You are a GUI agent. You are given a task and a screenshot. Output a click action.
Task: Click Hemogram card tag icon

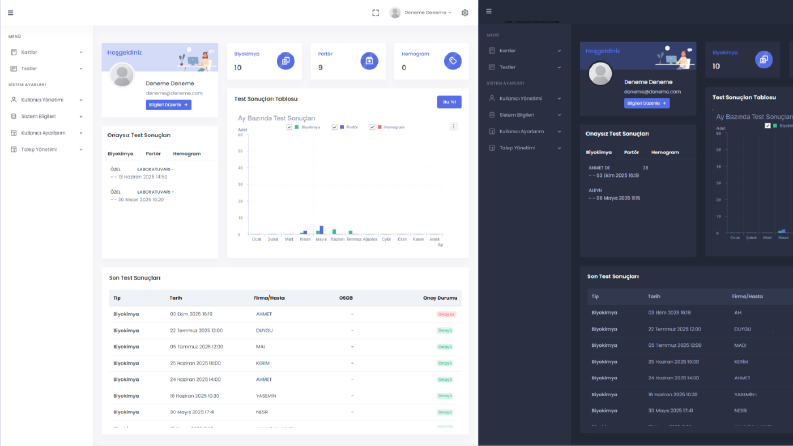pyautogui.click(x=453, y=61)
